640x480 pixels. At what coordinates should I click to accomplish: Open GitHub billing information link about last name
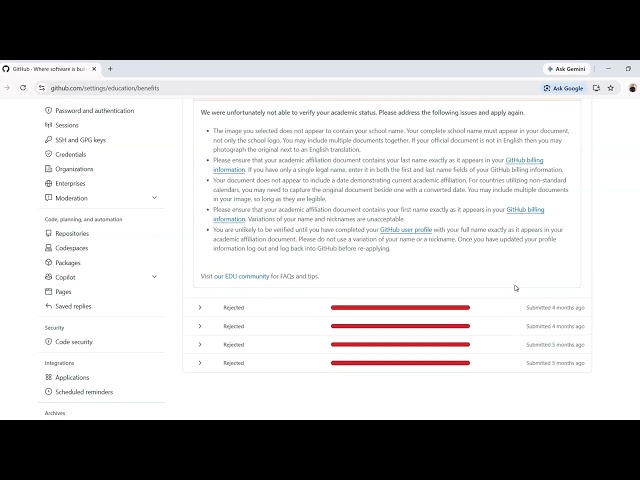pyautogui.click(x=524, y=160)
